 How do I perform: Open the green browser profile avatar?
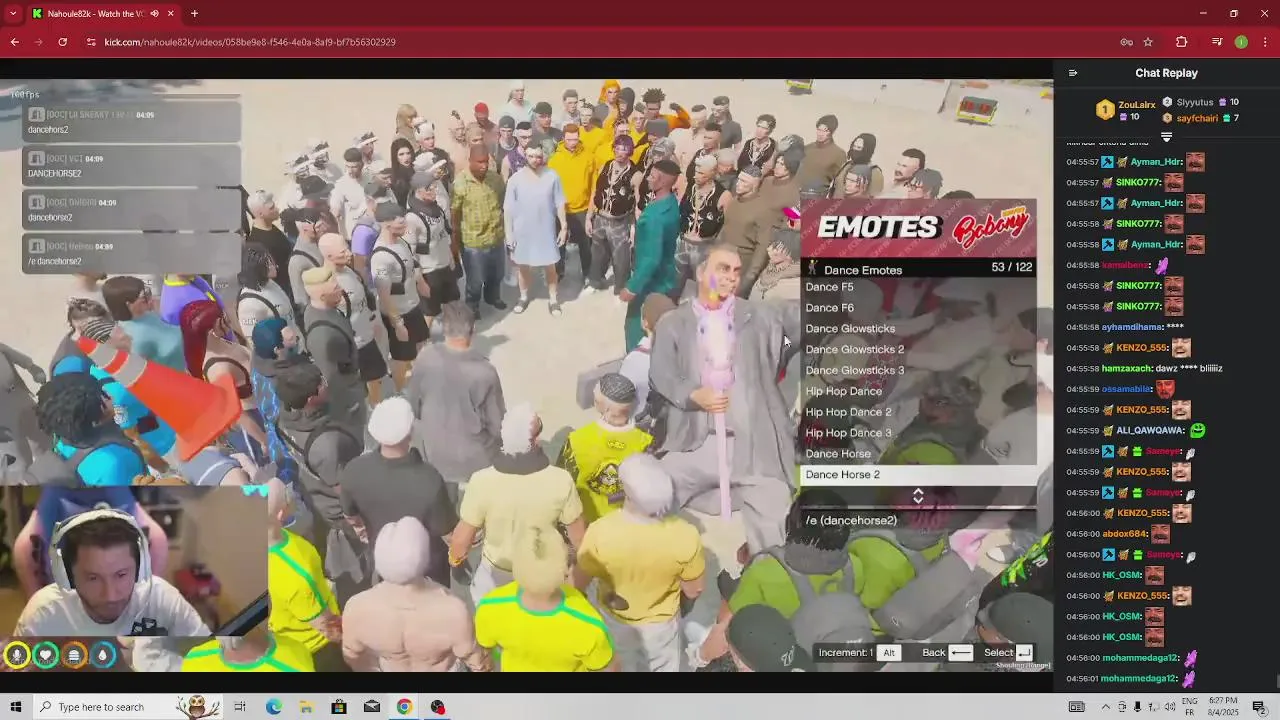(1241, 42)
